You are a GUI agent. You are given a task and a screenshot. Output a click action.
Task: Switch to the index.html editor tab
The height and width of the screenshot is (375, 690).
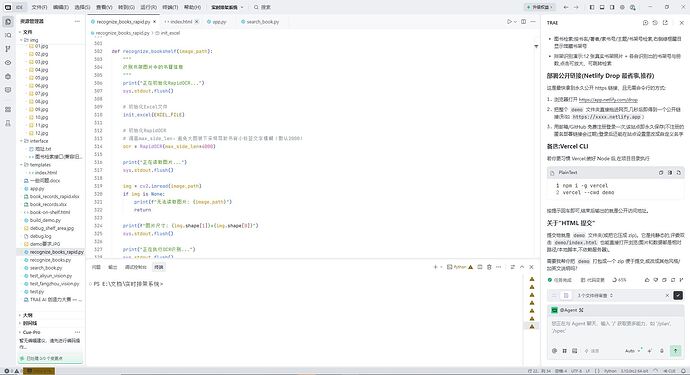point(181,22)
